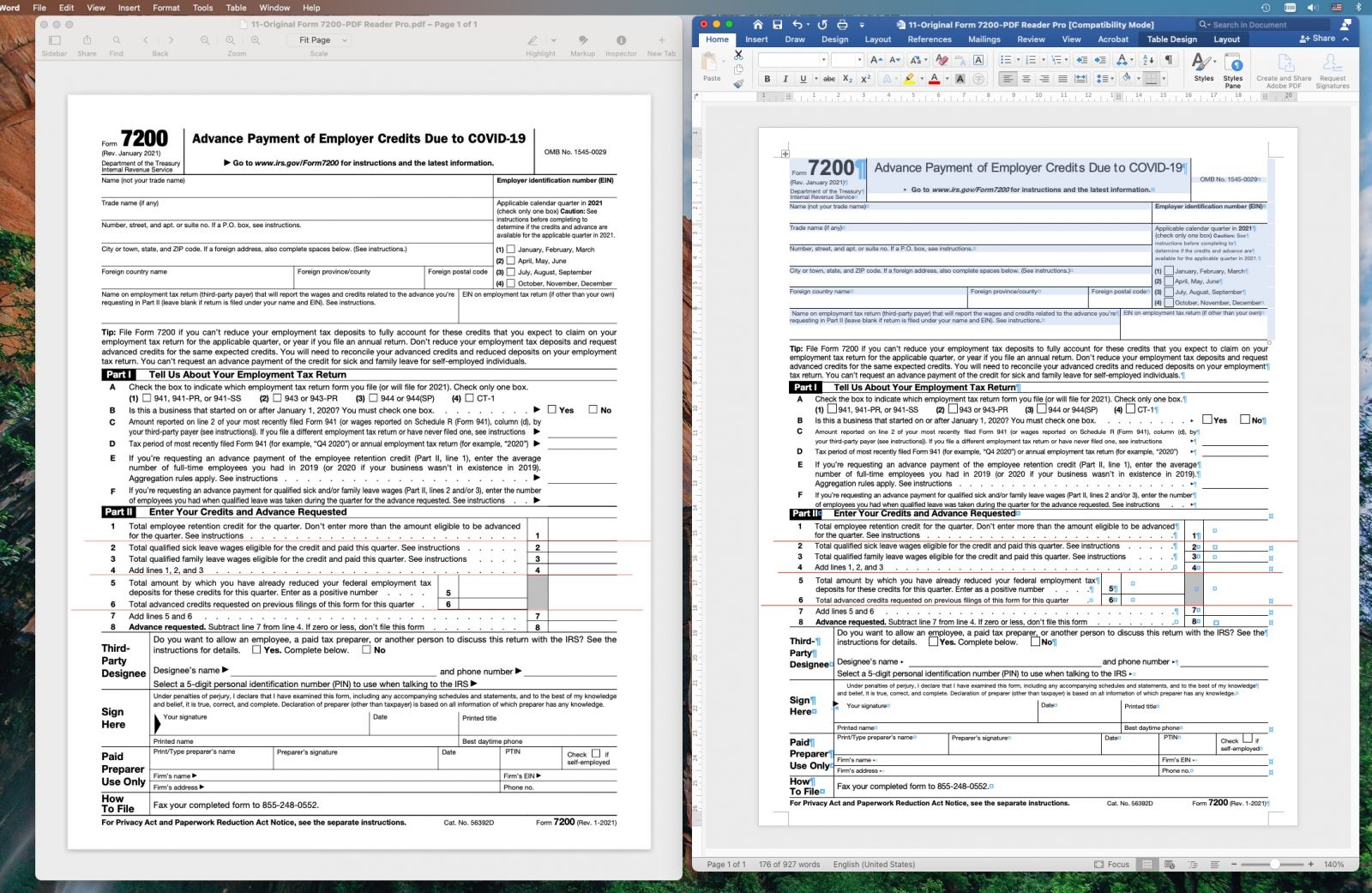1372x893 pixels.
Task: Open the numbered list dropdown arrow
Action: [x=1043, y=59]
